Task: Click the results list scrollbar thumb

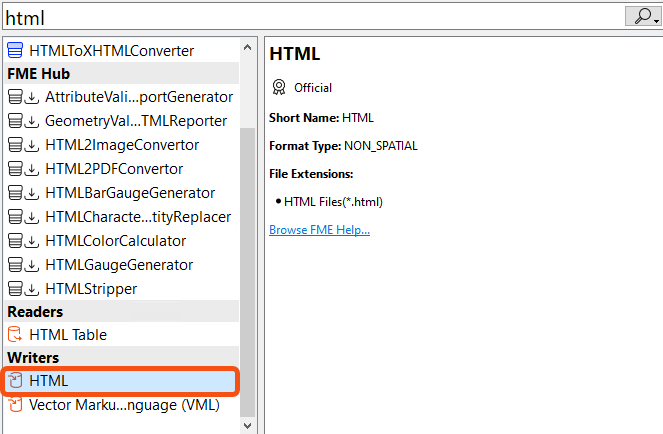Action: point(248,272)
